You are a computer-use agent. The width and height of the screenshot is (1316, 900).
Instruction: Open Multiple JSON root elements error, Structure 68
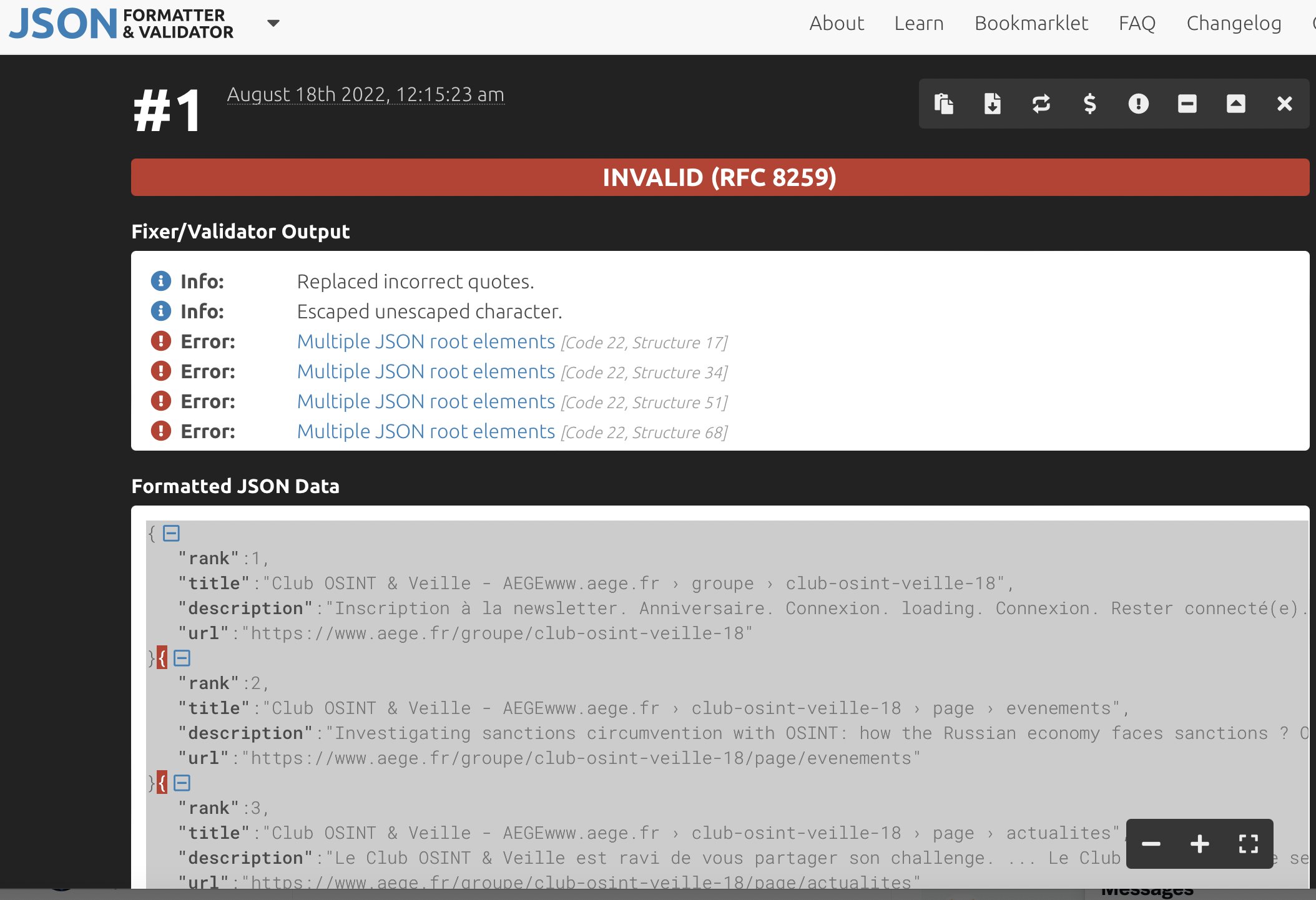(x=426, y=431)
